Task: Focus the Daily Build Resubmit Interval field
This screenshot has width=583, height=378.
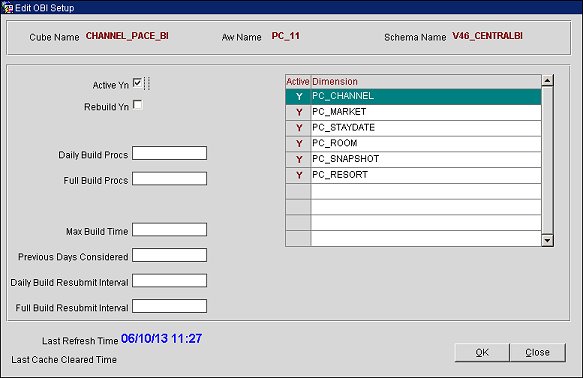Action: click(170, 281)
